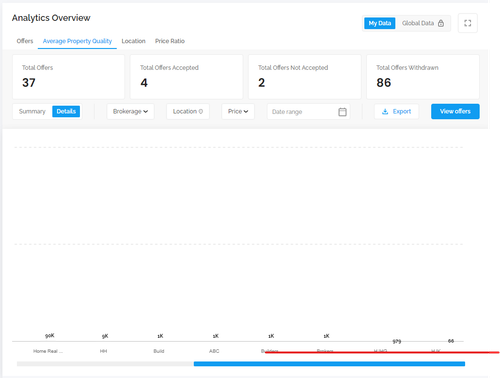
Task: Click the Total Offers Accepted card
Action: (x=186, y=77)
